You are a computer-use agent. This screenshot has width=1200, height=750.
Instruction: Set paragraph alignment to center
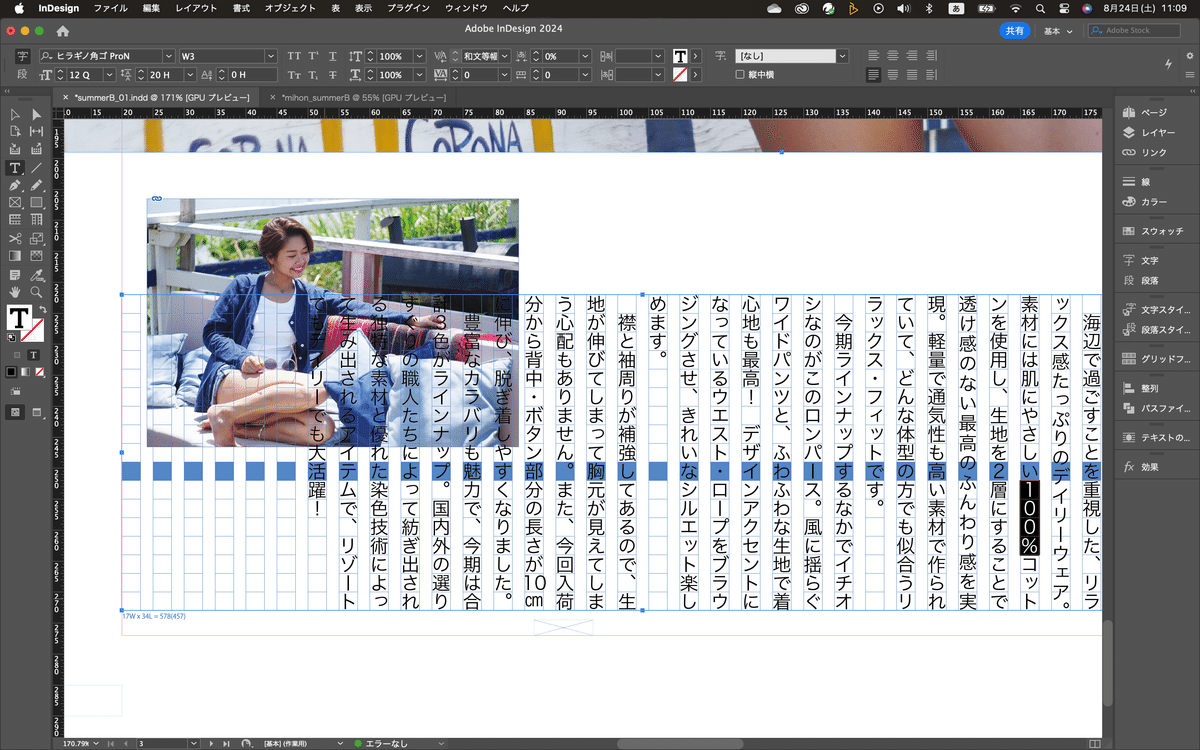(x=893, y=56)
